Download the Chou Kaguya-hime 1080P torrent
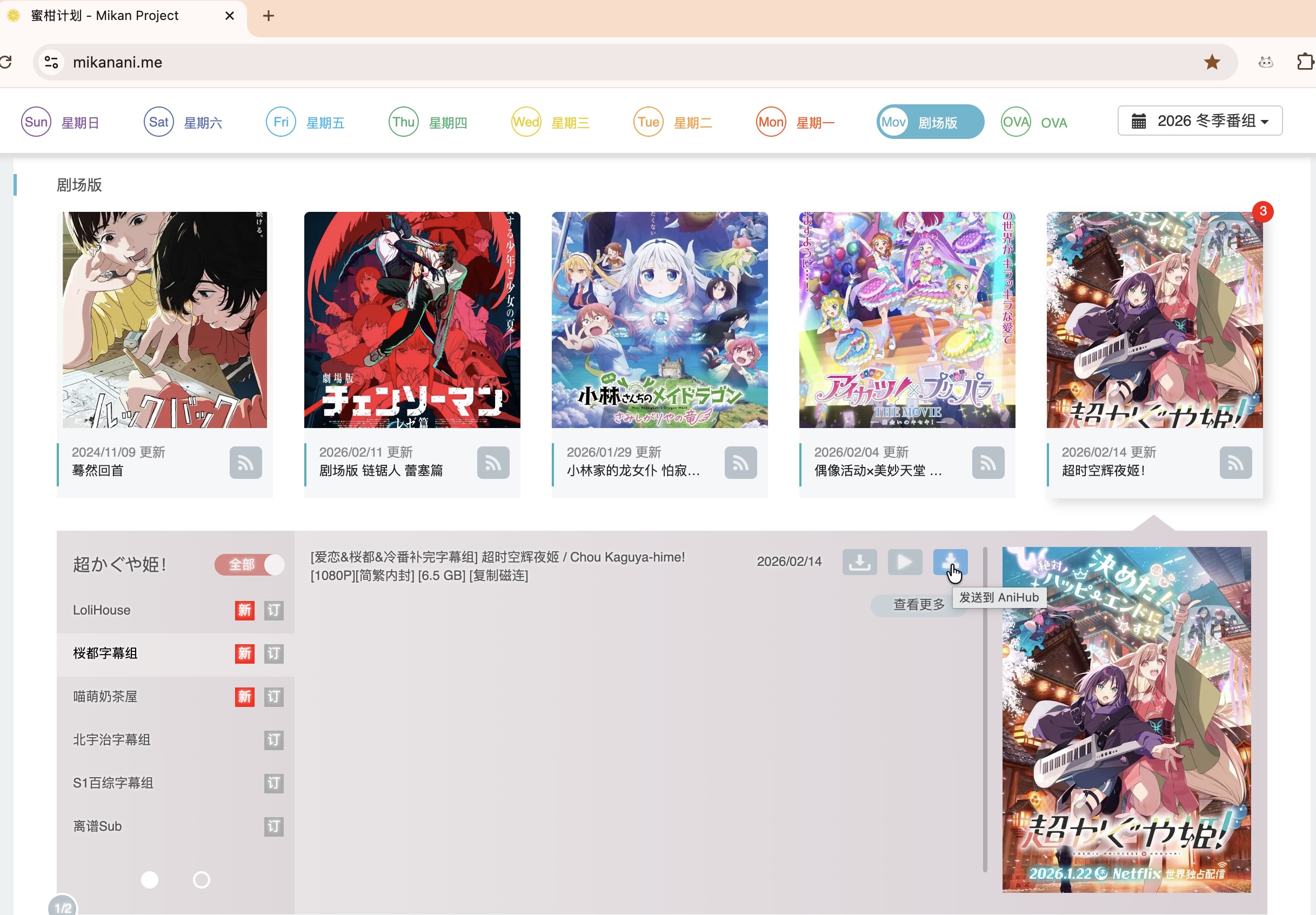The height and width of the screenshot is (915, 1316). click(859, 563)
